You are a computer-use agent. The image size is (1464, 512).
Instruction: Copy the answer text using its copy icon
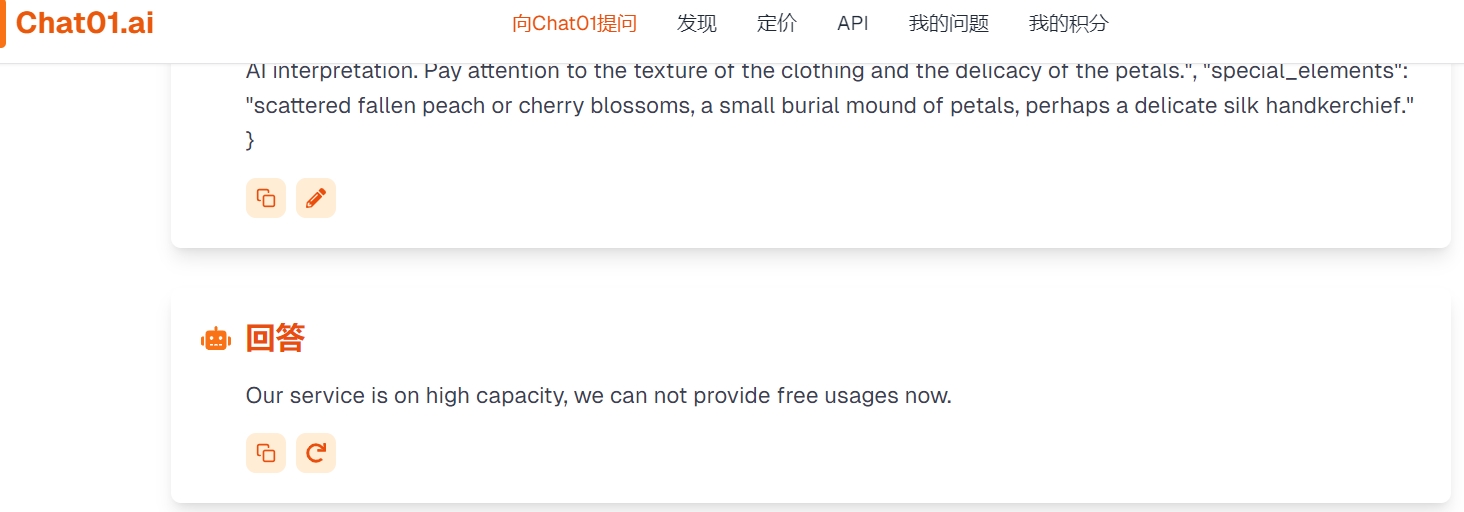266,453
